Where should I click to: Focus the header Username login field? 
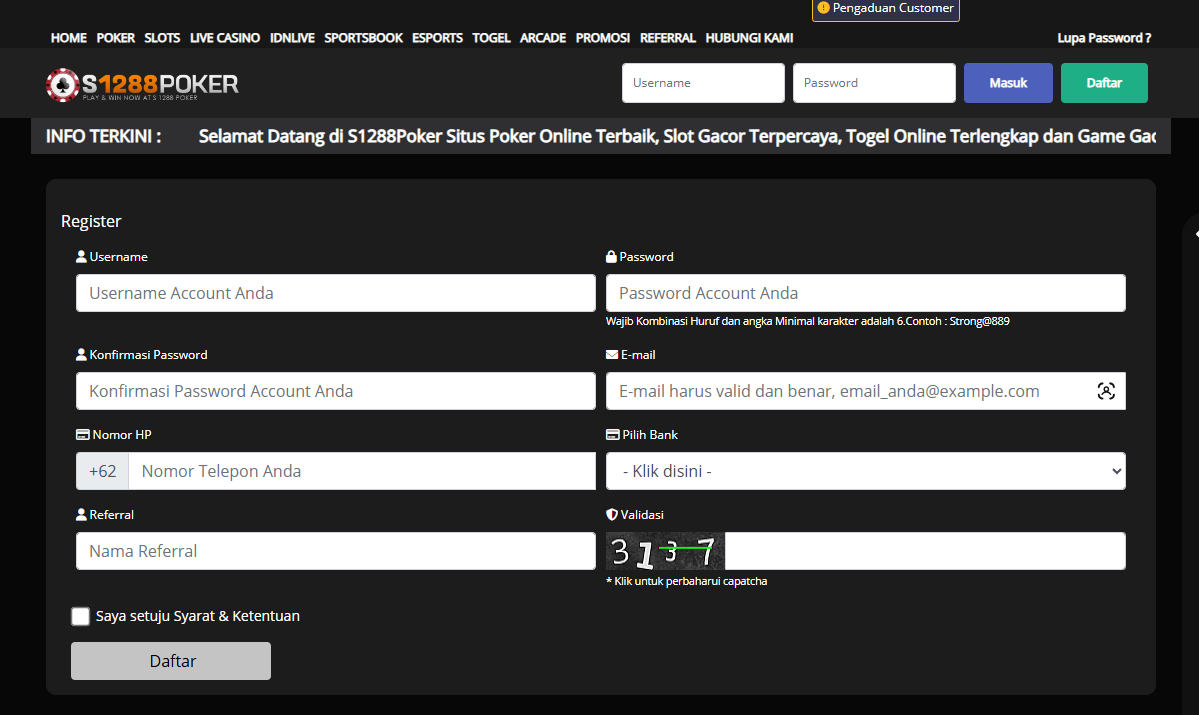coord(703,83)
